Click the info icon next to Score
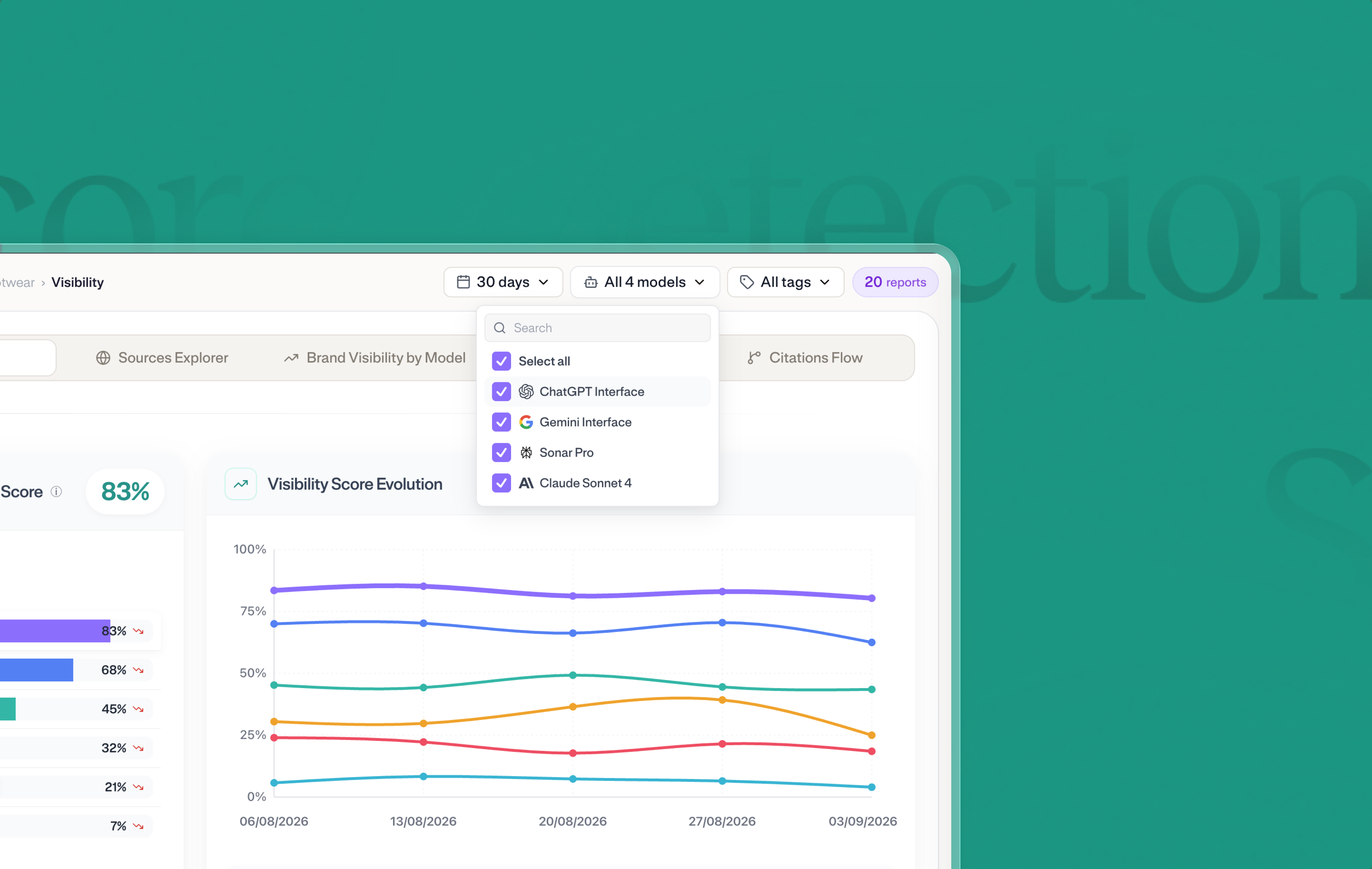This screenshot has width=1372, height=869. click(56, 491)
